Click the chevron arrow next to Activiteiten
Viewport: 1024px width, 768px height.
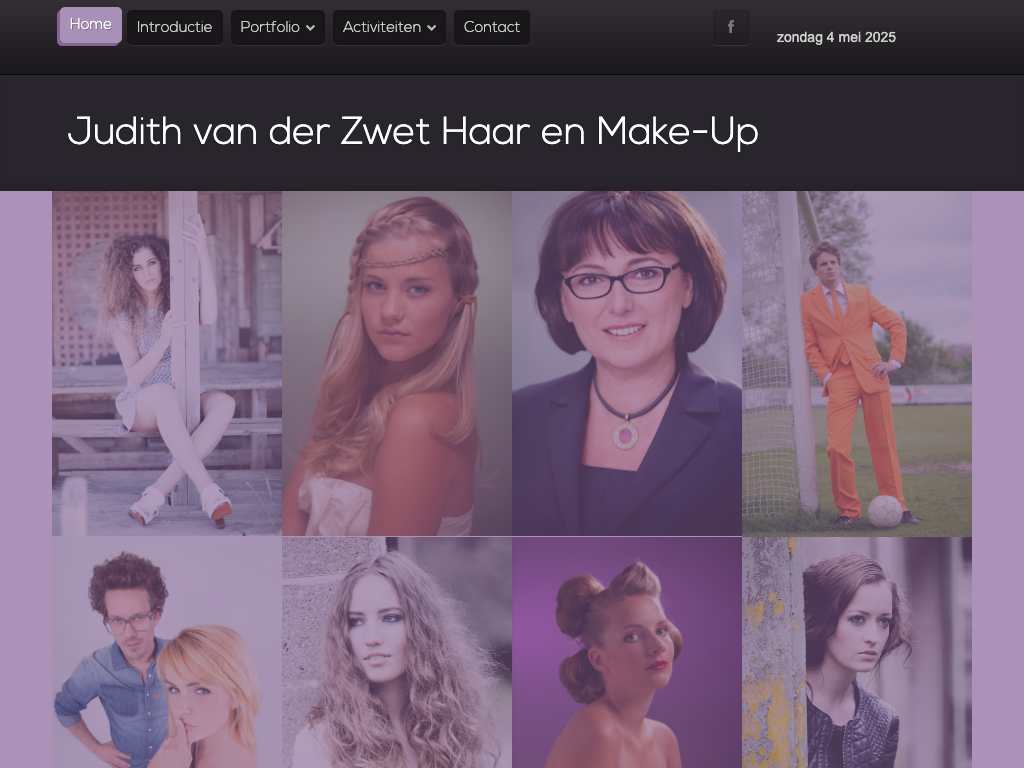tap(432, 29)
